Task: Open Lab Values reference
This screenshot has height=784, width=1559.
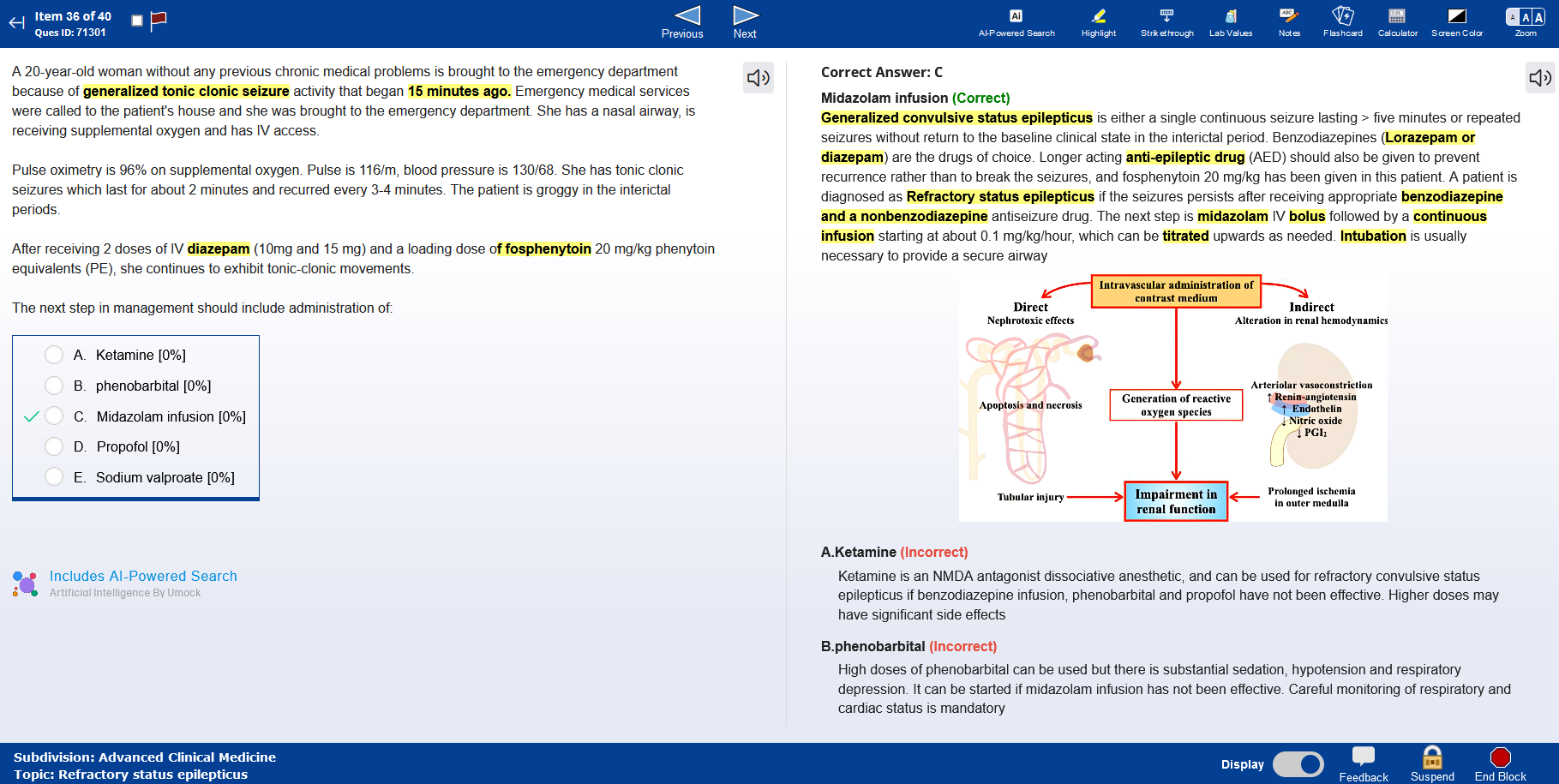Action: (1231, 23)
